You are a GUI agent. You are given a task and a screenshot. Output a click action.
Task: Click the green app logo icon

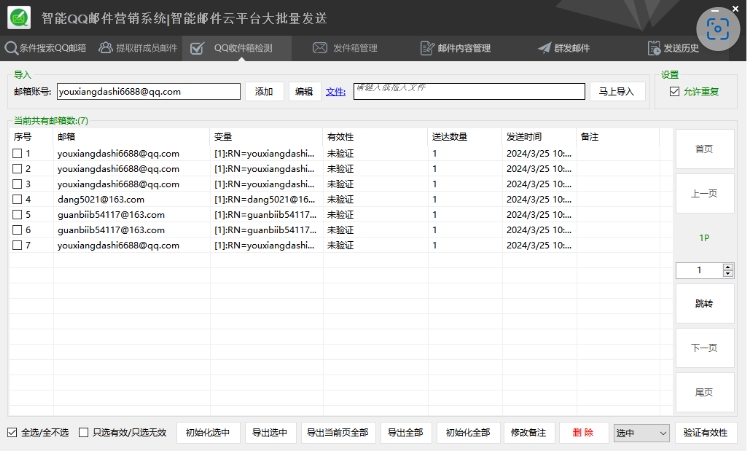point(19,18)
